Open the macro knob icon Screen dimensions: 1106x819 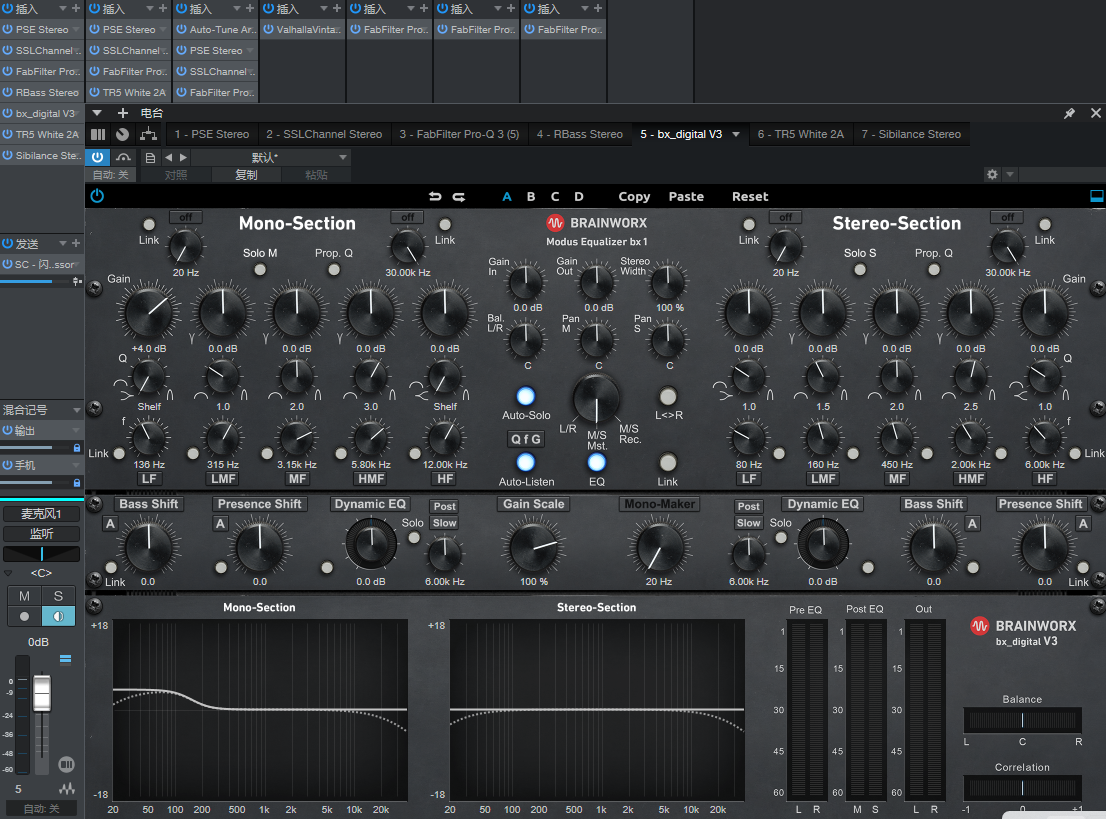[x=123, y=134]
